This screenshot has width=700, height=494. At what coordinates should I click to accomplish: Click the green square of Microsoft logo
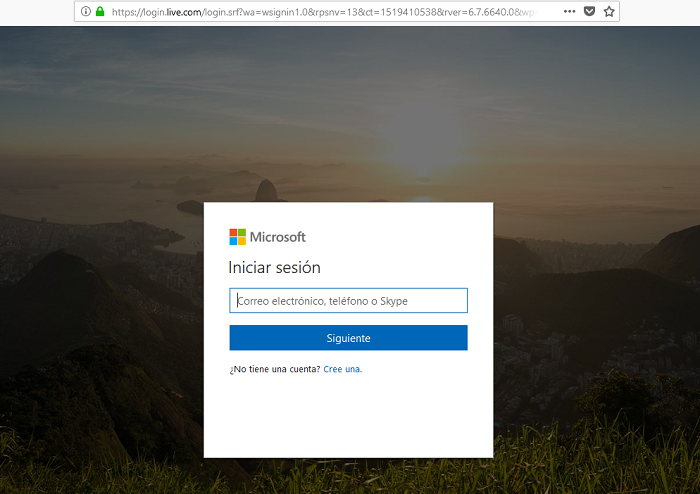point(241,233)
